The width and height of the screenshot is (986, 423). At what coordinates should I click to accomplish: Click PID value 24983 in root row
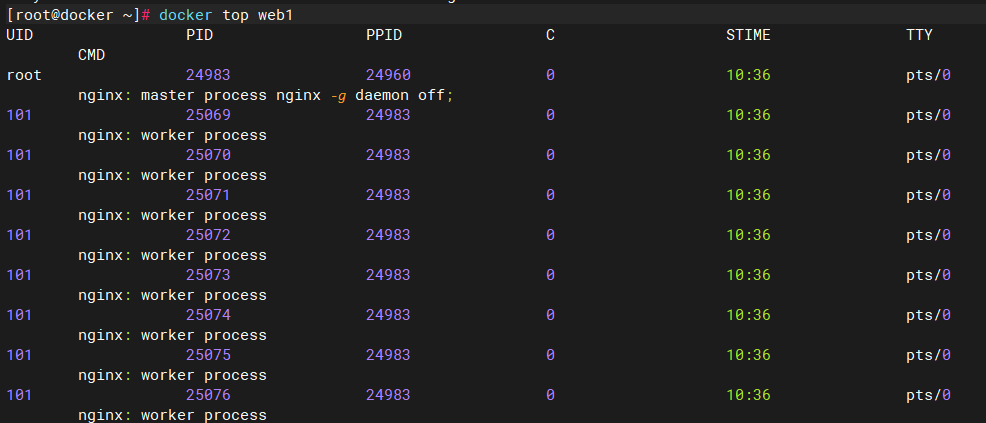[x=208, y=75]
